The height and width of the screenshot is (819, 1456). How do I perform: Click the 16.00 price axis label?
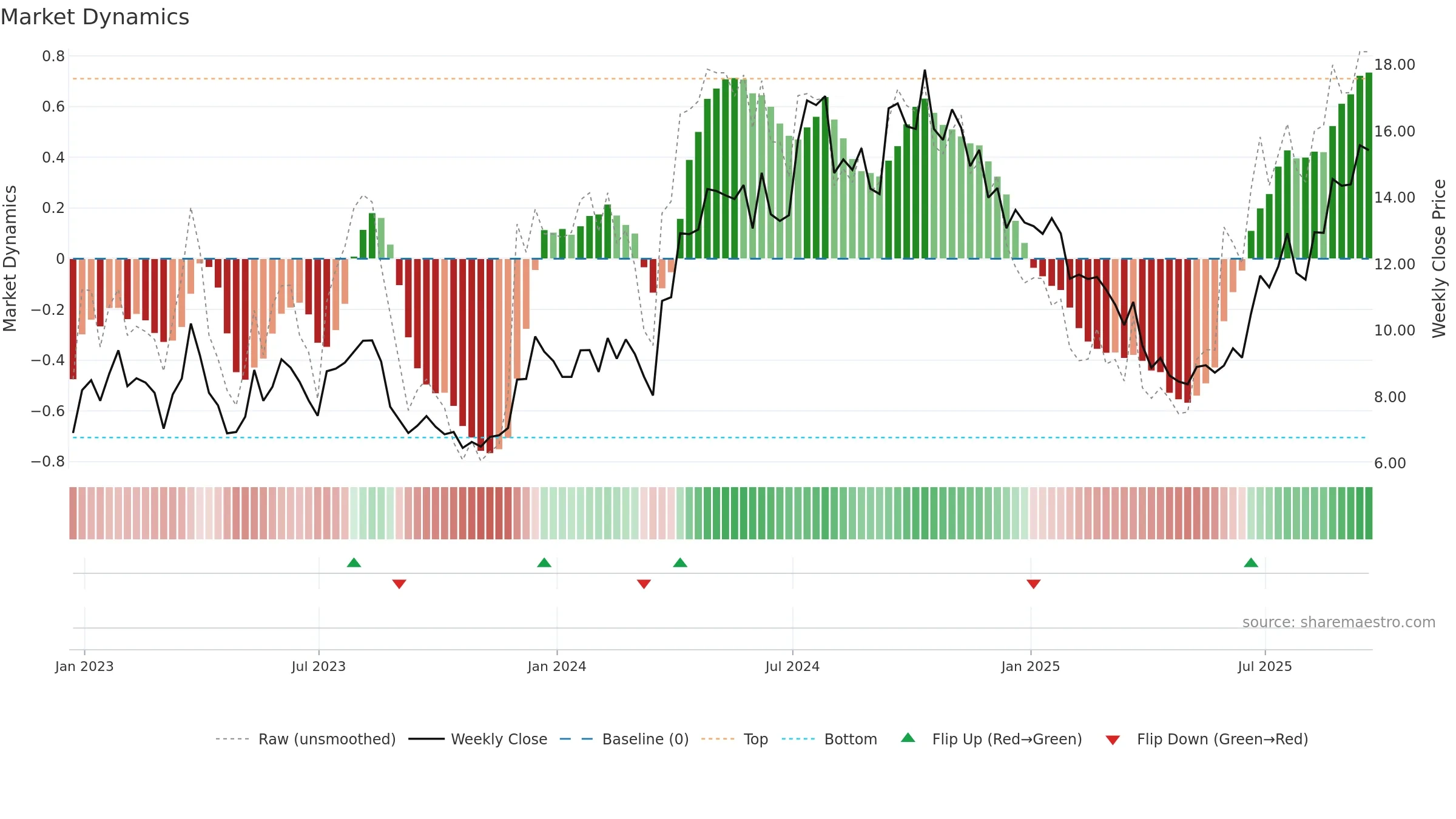point(1394,132)
